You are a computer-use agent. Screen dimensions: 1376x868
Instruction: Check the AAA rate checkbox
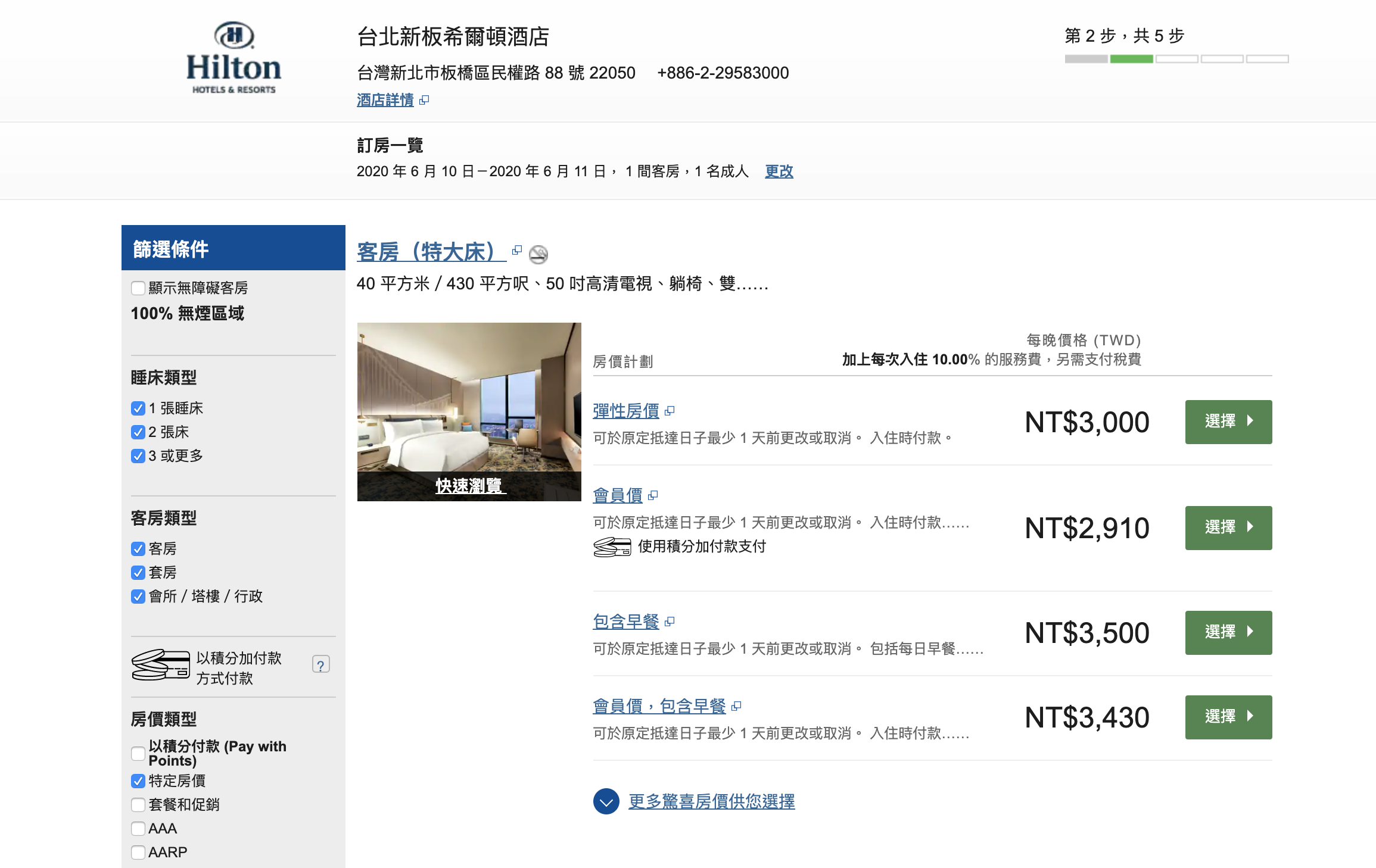138,829
